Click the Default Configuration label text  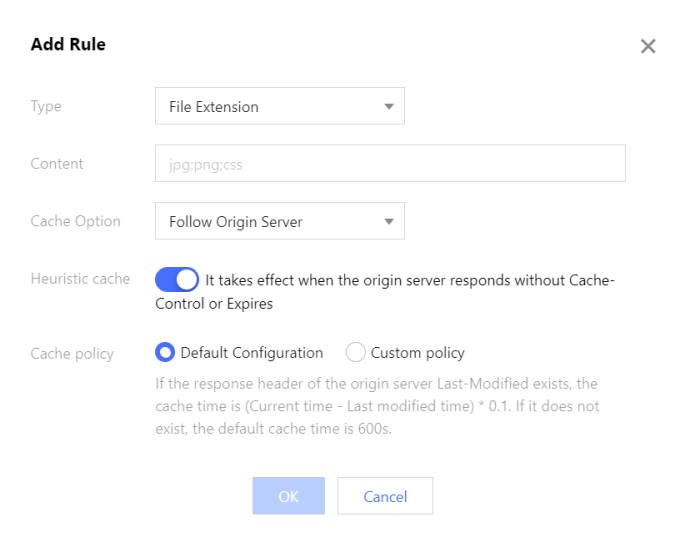251,352
